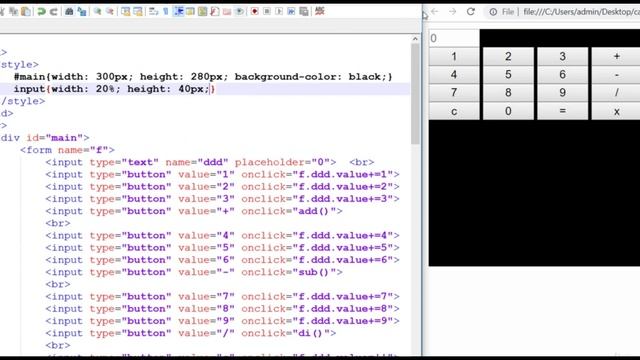Click calculator button 6
Screen dimensions: 640x360
tap(562, 75)
